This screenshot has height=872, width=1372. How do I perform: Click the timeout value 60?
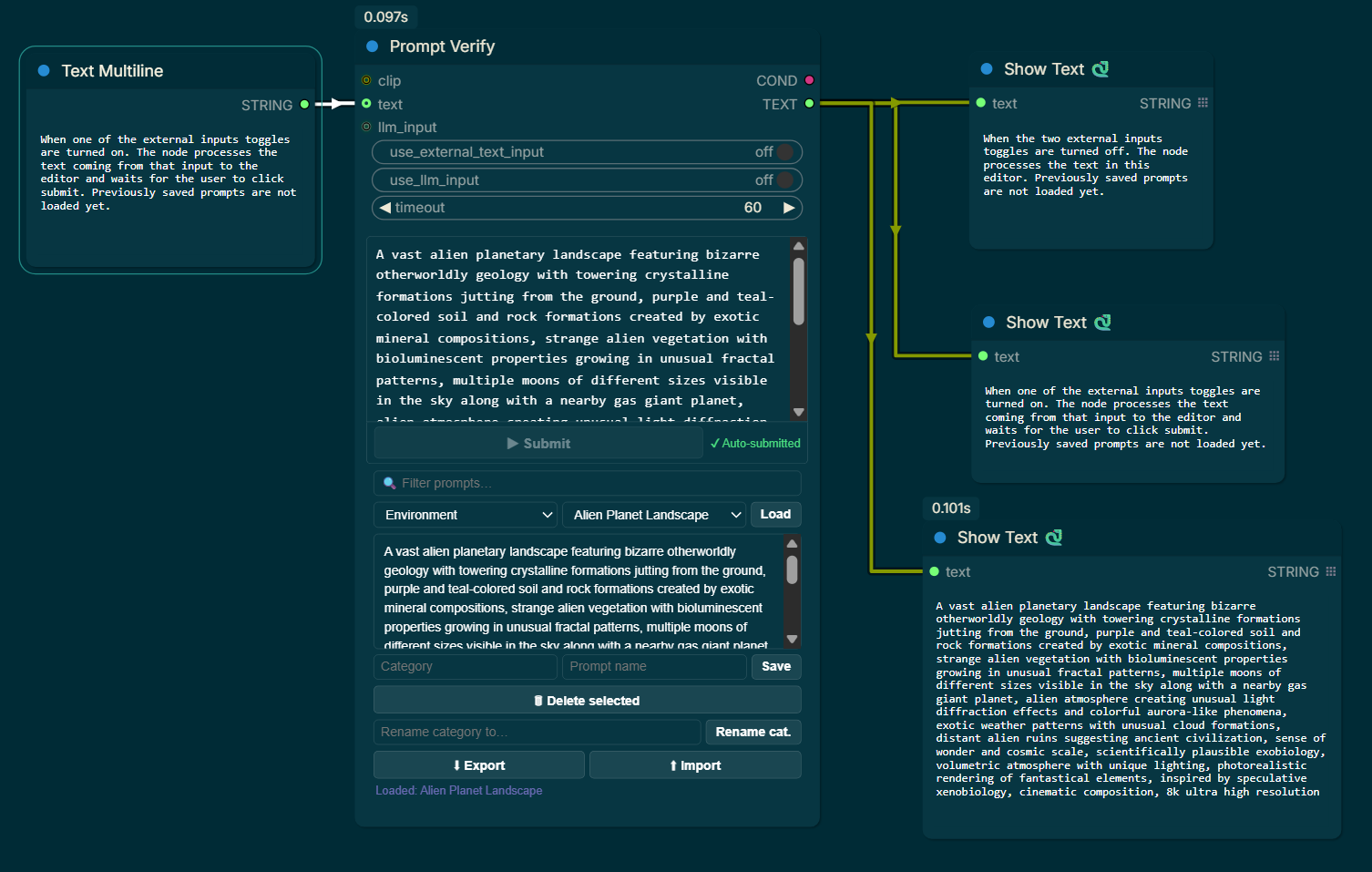point(753,208)
